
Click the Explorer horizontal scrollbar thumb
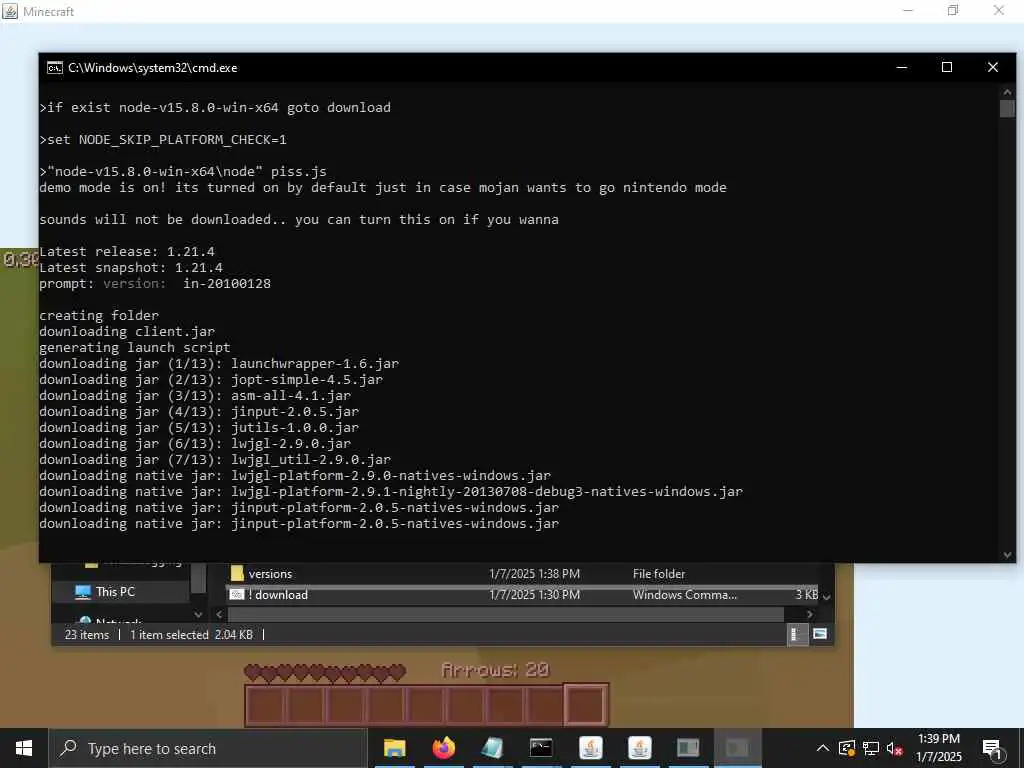[506, 614]
